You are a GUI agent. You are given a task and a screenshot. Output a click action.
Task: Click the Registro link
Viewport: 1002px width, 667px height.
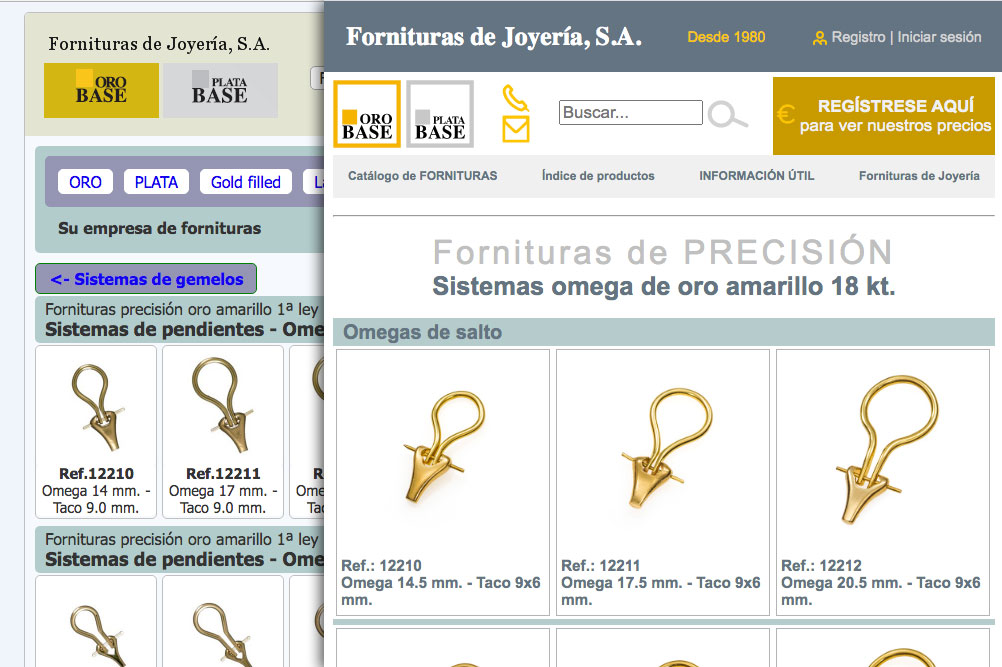point(858,37)
